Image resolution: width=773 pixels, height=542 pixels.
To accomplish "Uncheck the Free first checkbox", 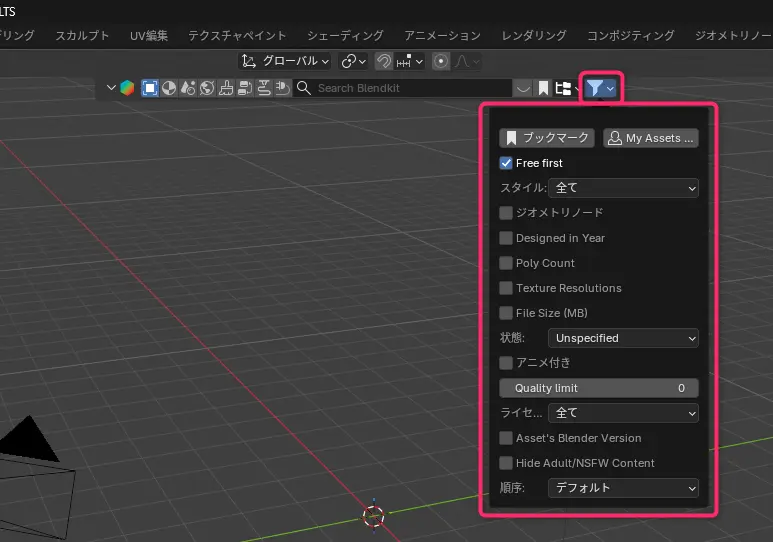I will pyautogui.click(x=506, y=163).
